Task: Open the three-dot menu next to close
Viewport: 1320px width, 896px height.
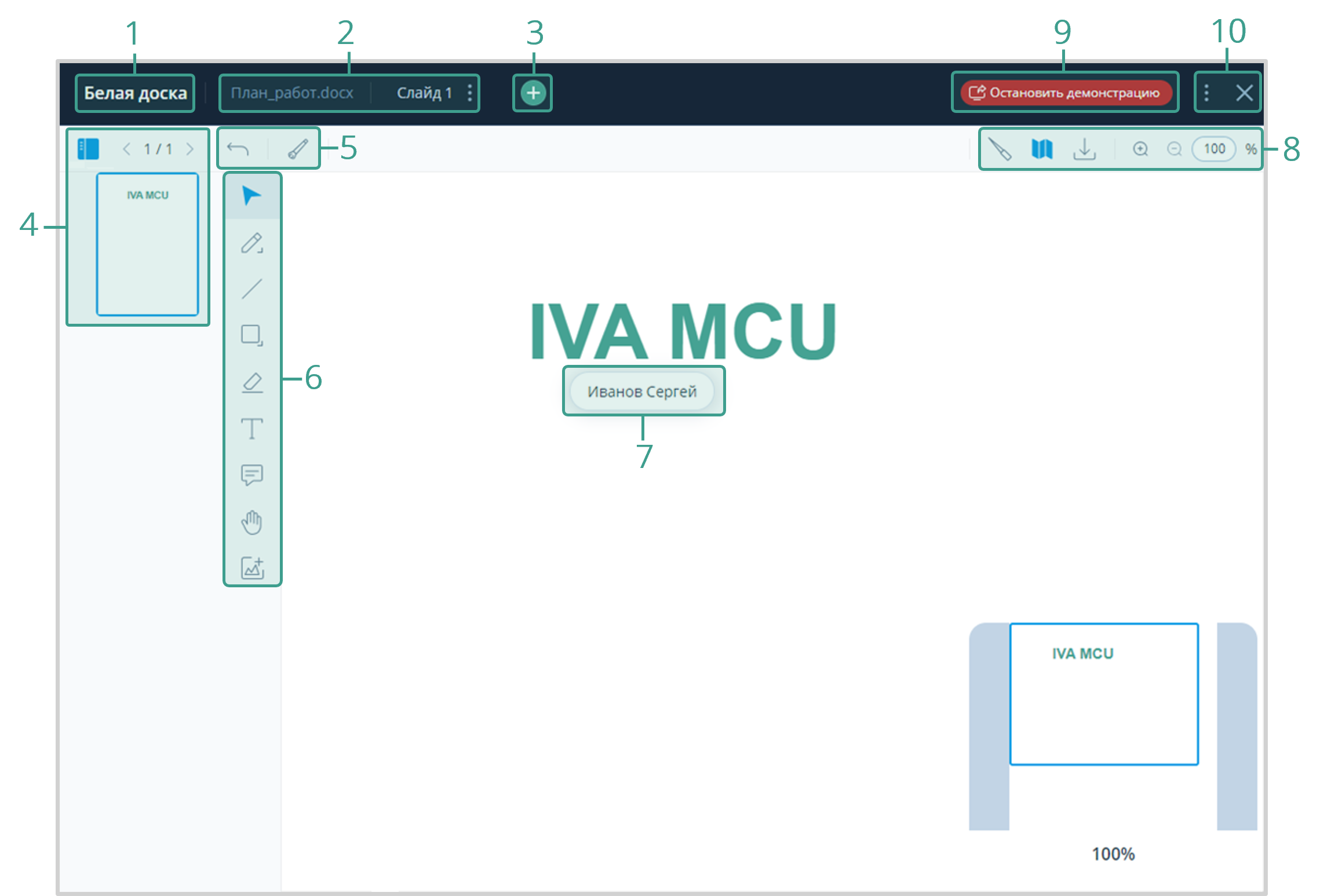Action: pyautogui.click(x=1206, y=93)
